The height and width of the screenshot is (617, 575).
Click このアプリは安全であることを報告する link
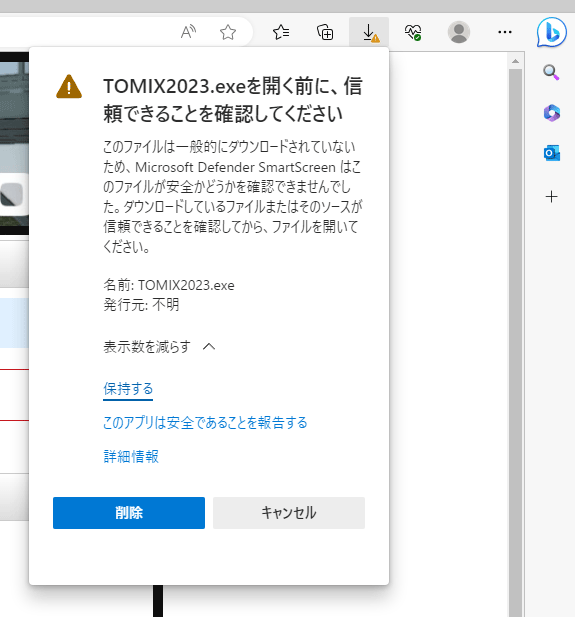pyautogui.click(x=205, y=423)
